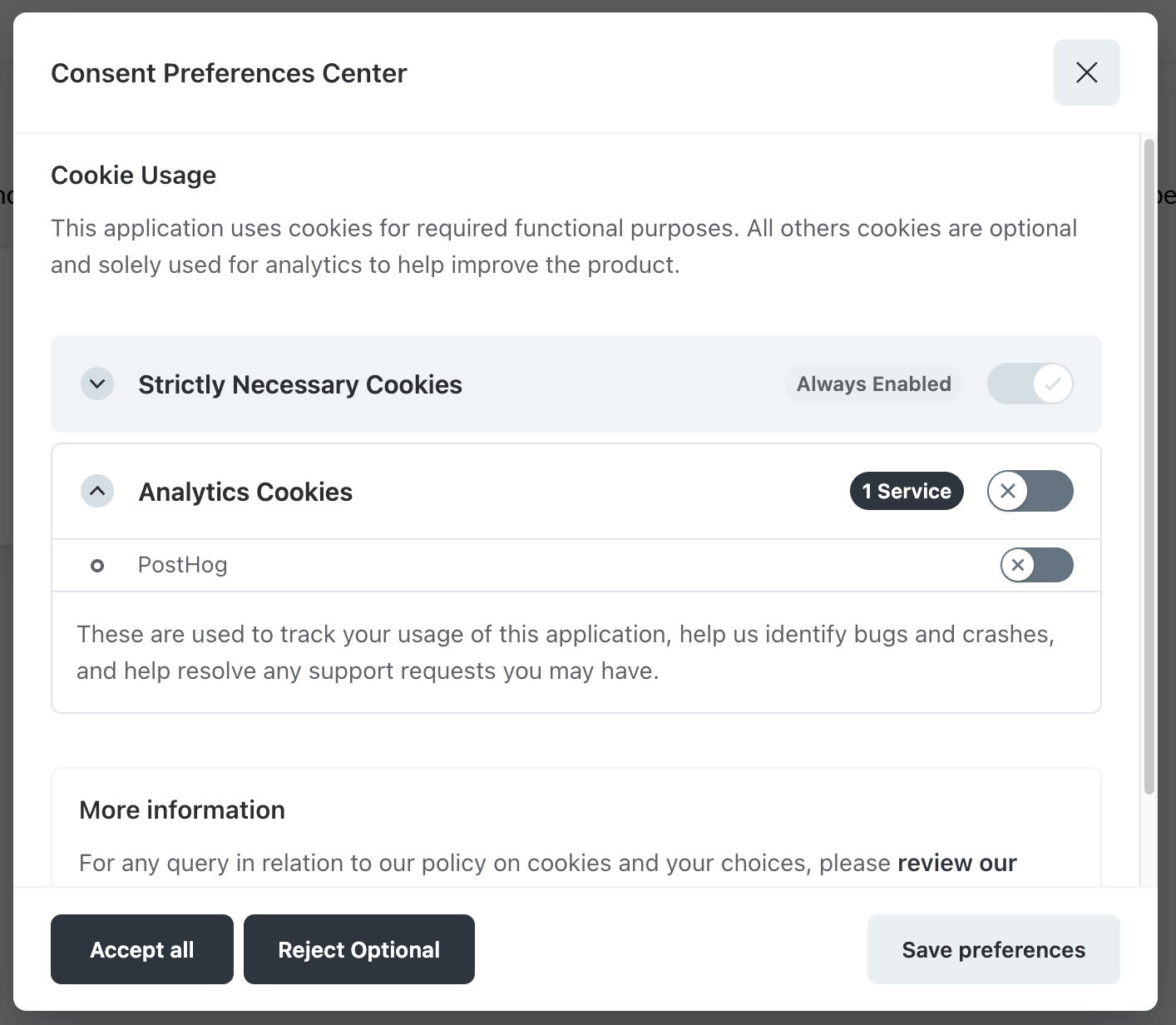
Task: Open the "review our" policy link
Action: coord(956,864)
